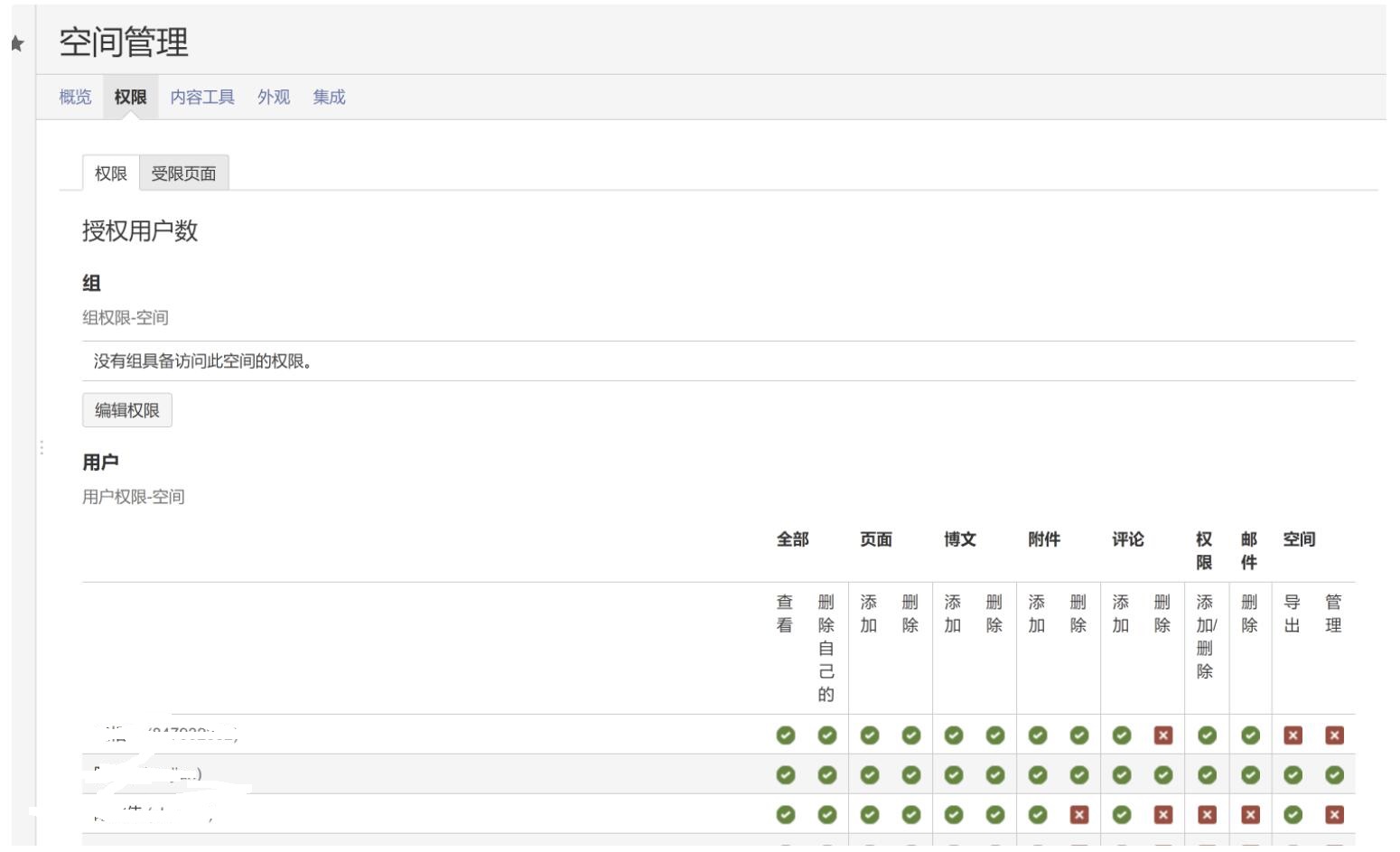Click the 编辑权限 button

pyautogui.click(x=127, y=410)
